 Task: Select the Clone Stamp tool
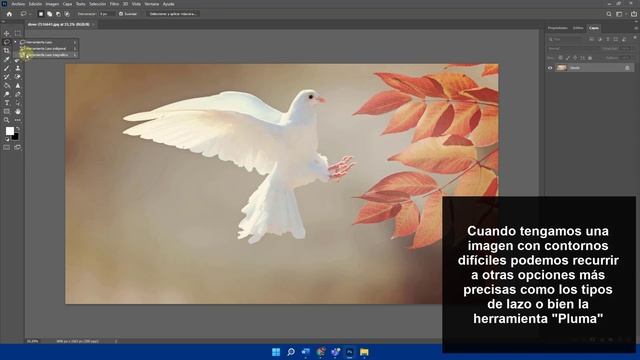point(18,68)
